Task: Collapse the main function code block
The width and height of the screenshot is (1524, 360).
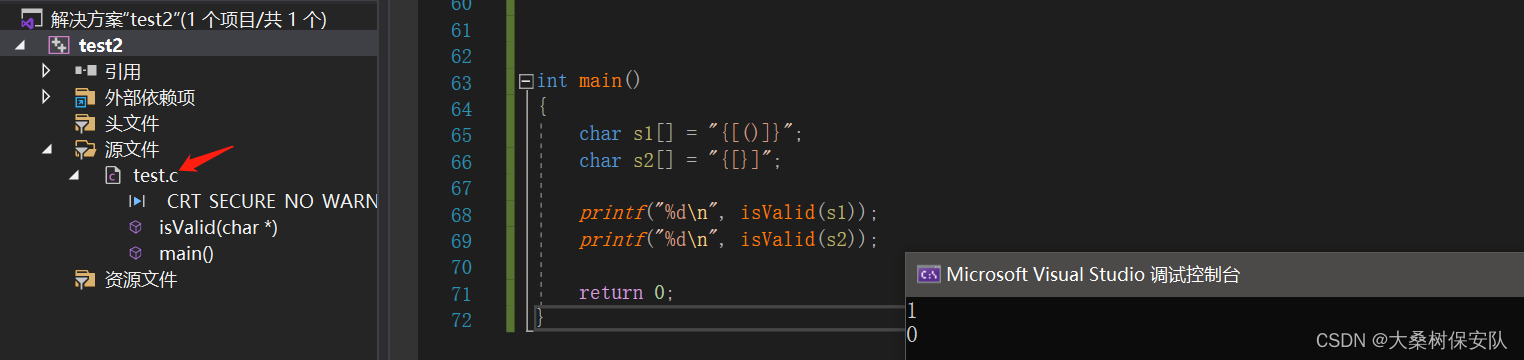Action: point(526,81)
